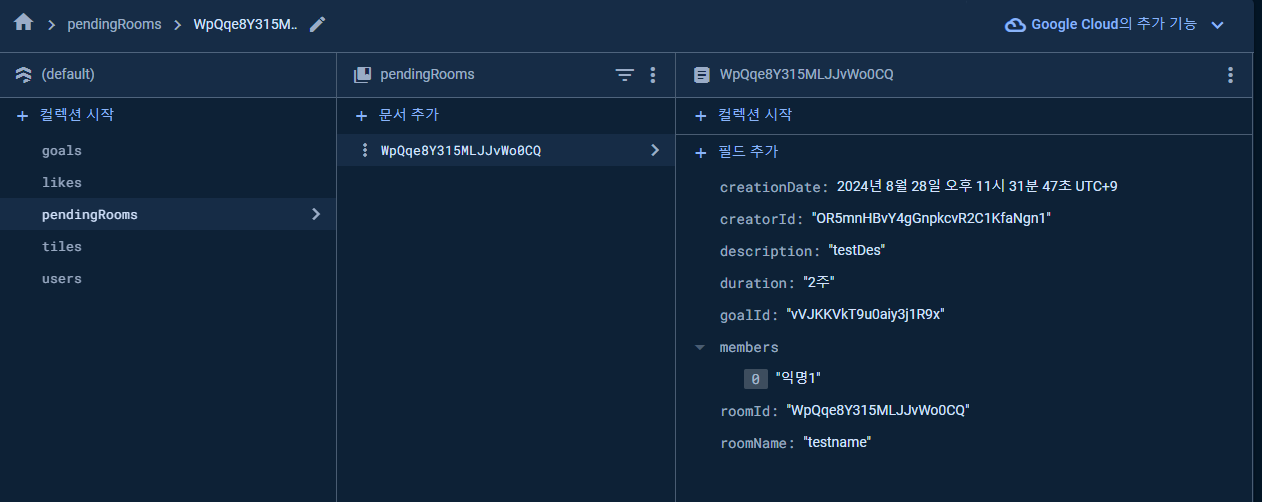Click the roomName field name

(x=756, y=443)
